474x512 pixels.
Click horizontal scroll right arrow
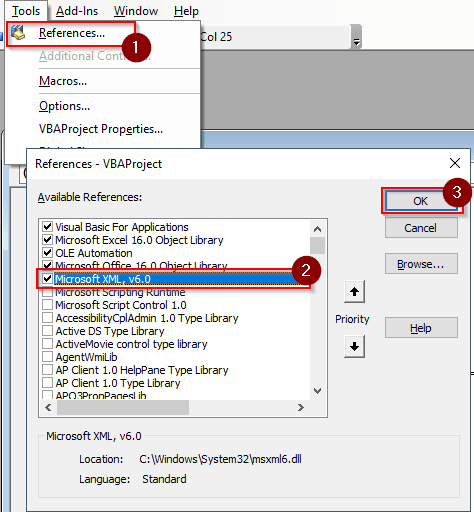click(x=301, y=407)
